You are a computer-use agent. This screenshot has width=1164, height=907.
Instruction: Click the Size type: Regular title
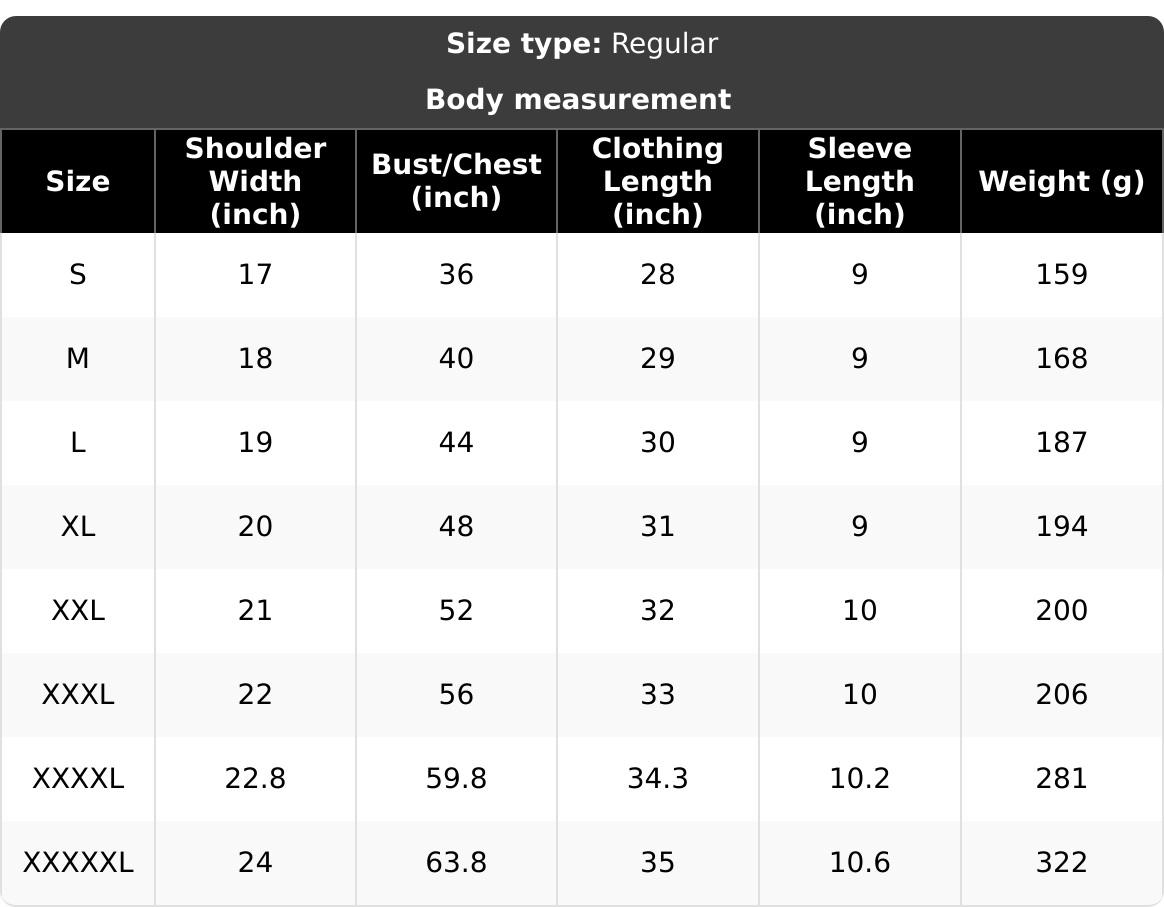coord(582,44)
